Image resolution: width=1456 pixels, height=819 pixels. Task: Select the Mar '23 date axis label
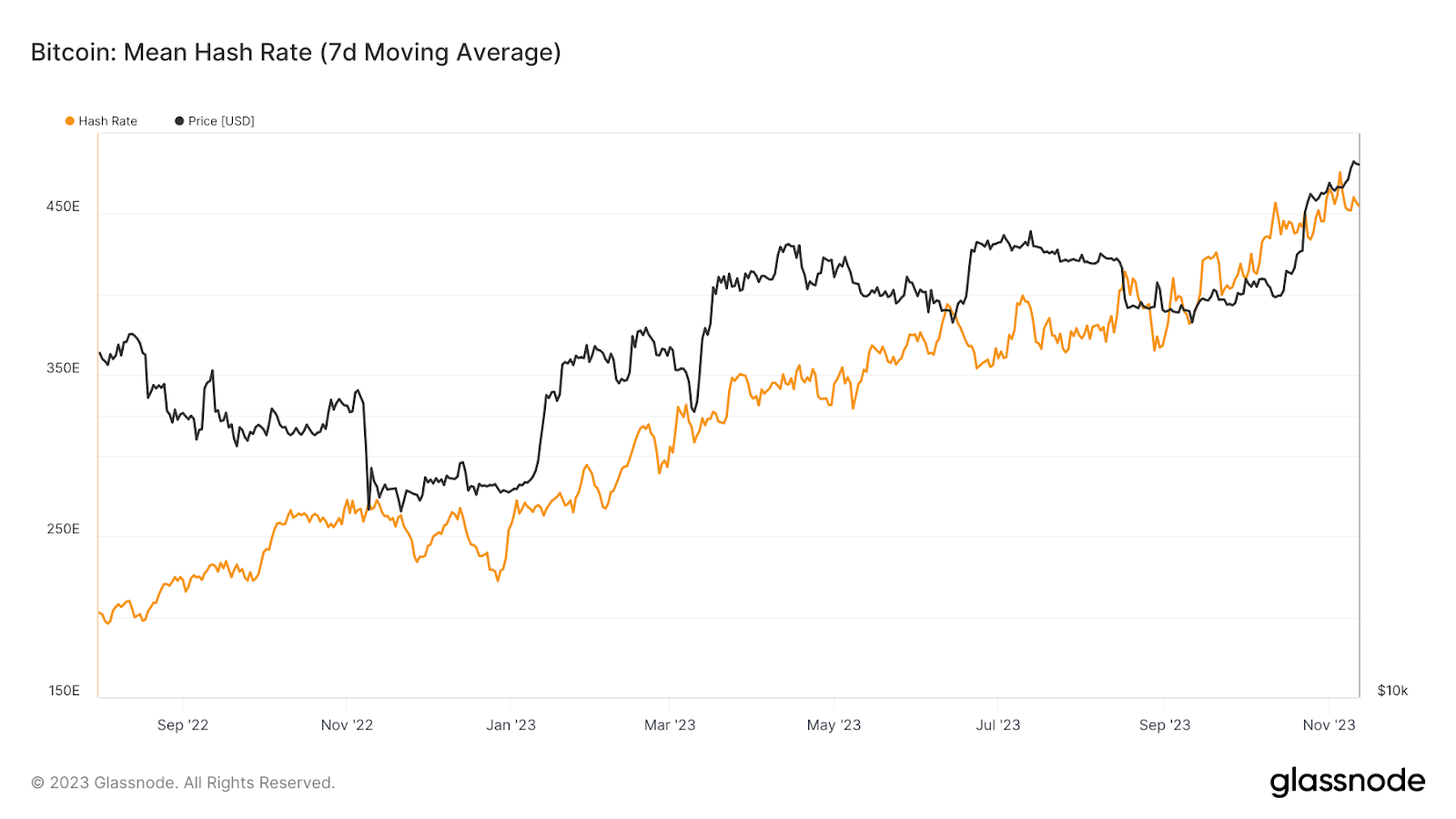click(670, 725)
